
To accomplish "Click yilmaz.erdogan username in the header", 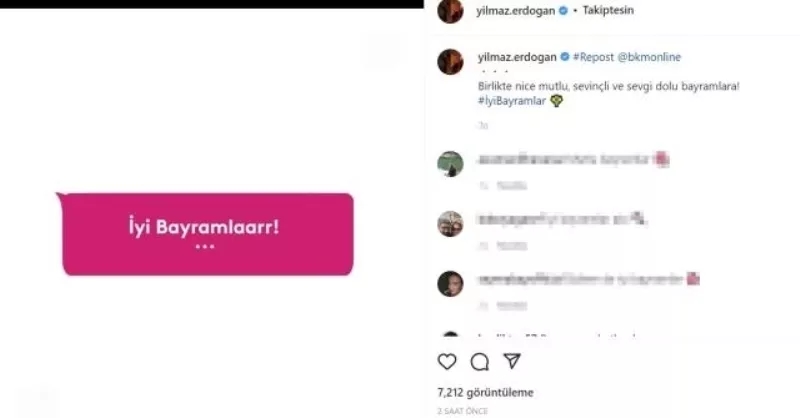I will pyautogui.click(x=516, y=10).
